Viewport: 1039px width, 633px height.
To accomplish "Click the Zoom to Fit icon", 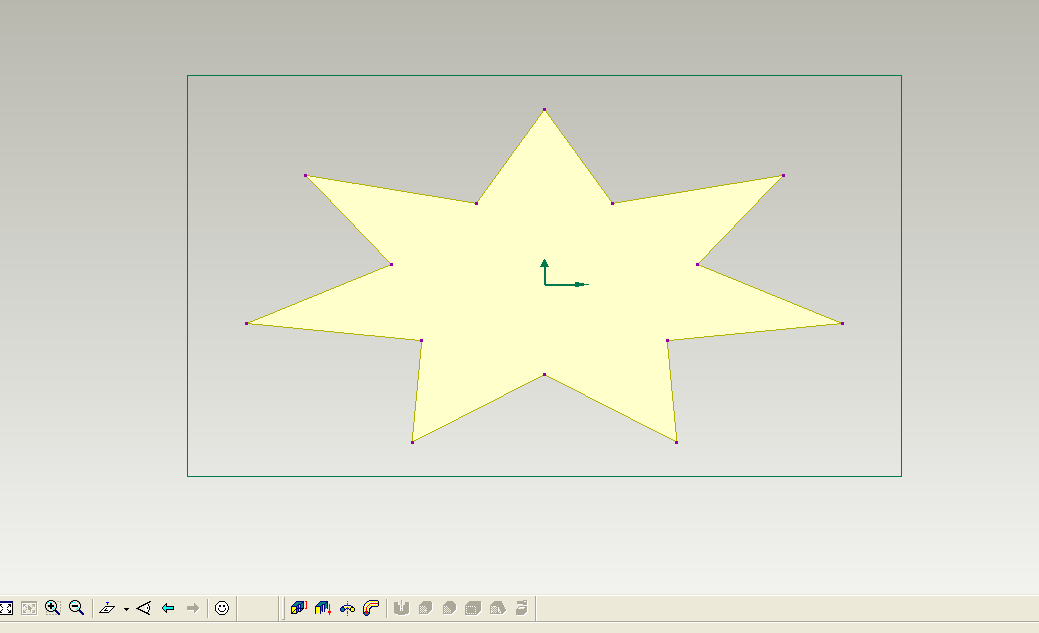I will [x=8, y=606].
